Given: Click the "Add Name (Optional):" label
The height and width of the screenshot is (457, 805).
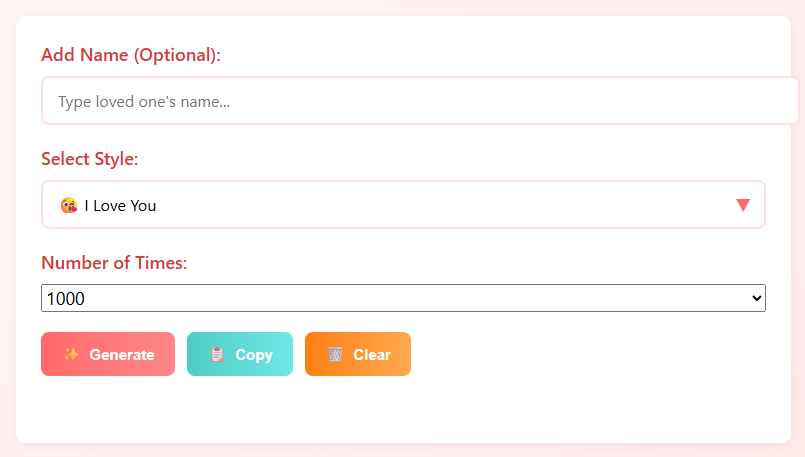Looking at the screenshot, I should [131, 55].
